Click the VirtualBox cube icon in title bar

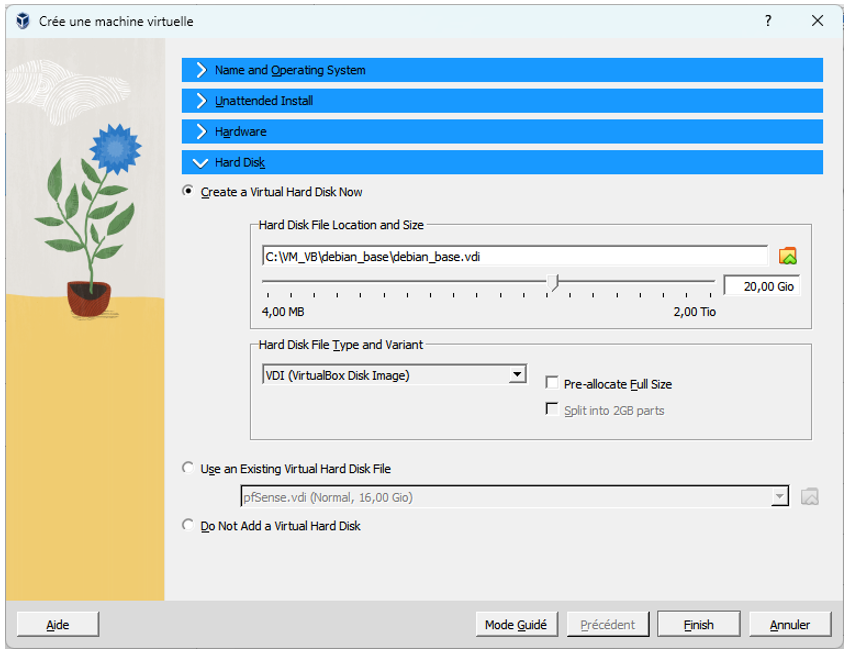[x=22, y=21]
